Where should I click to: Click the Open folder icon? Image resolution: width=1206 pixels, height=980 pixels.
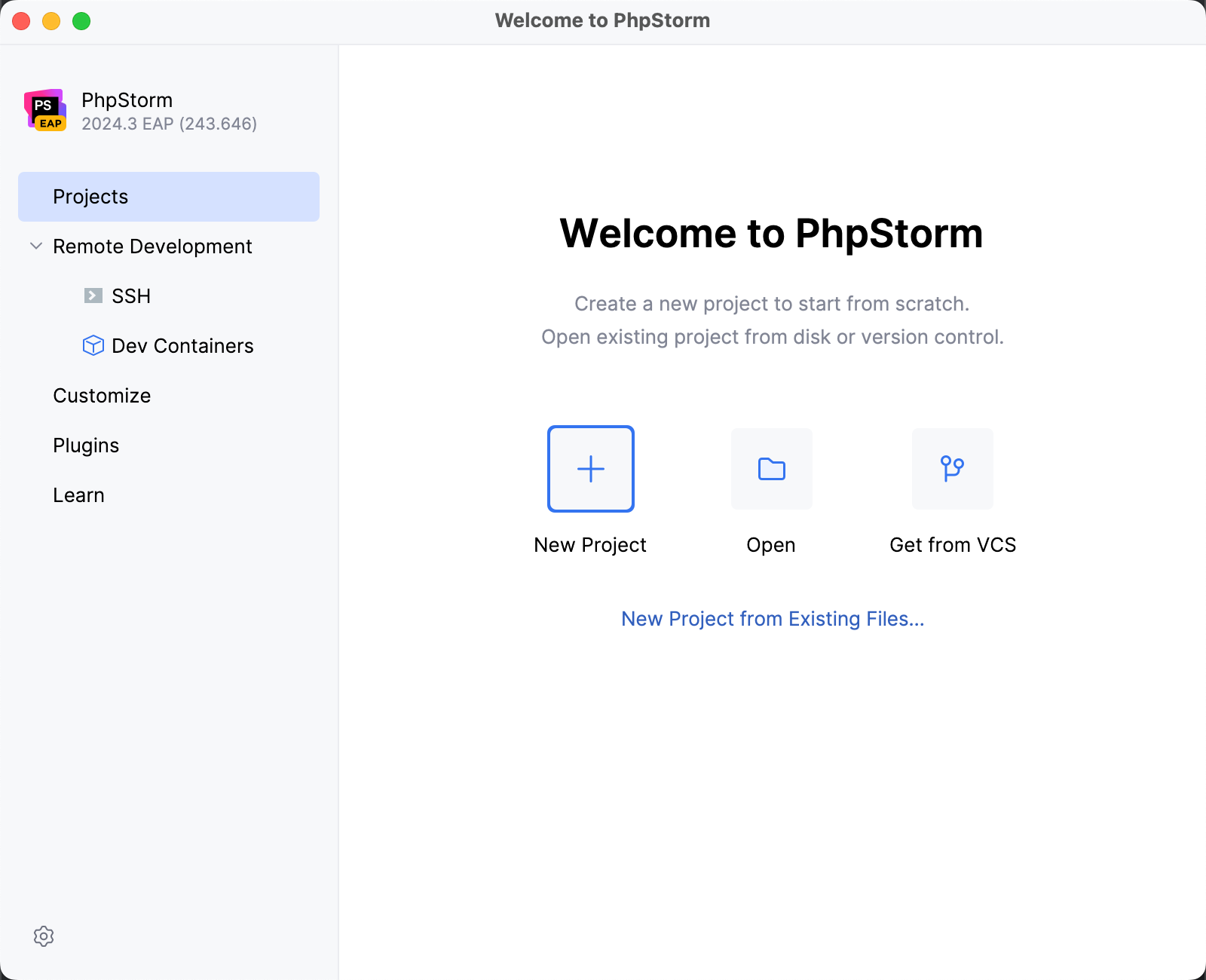click(x=772, y=469)
